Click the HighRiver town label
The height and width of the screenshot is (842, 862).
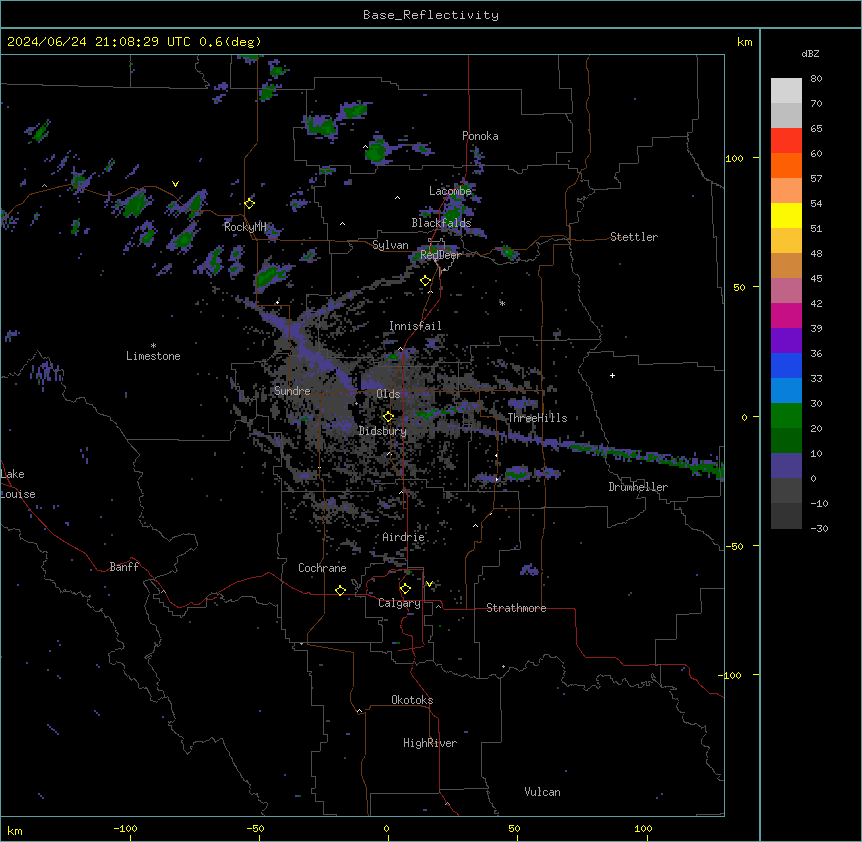(430, 743)
